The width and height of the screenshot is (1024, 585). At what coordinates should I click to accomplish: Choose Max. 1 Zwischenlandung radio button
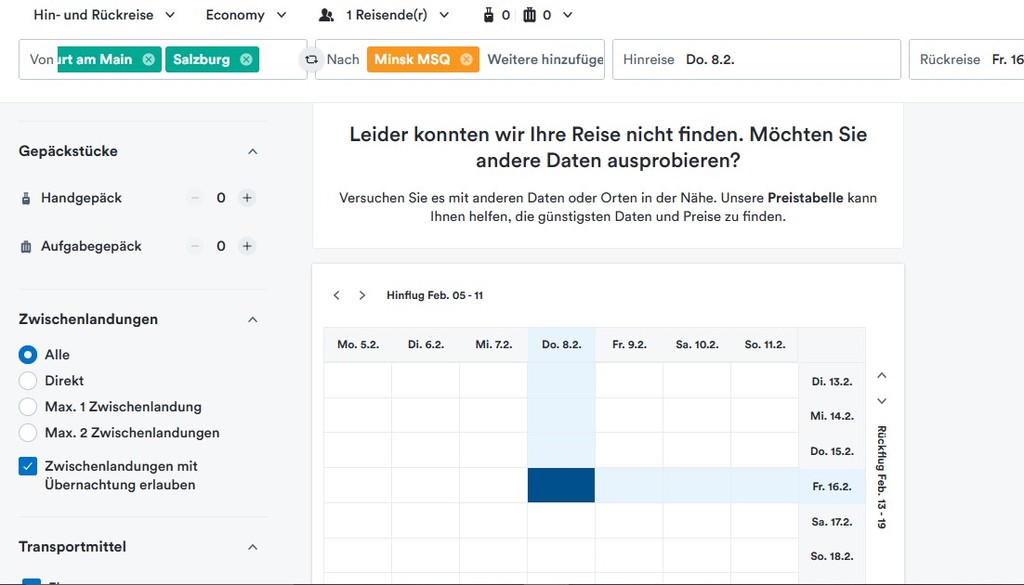(x=28, y=407)
